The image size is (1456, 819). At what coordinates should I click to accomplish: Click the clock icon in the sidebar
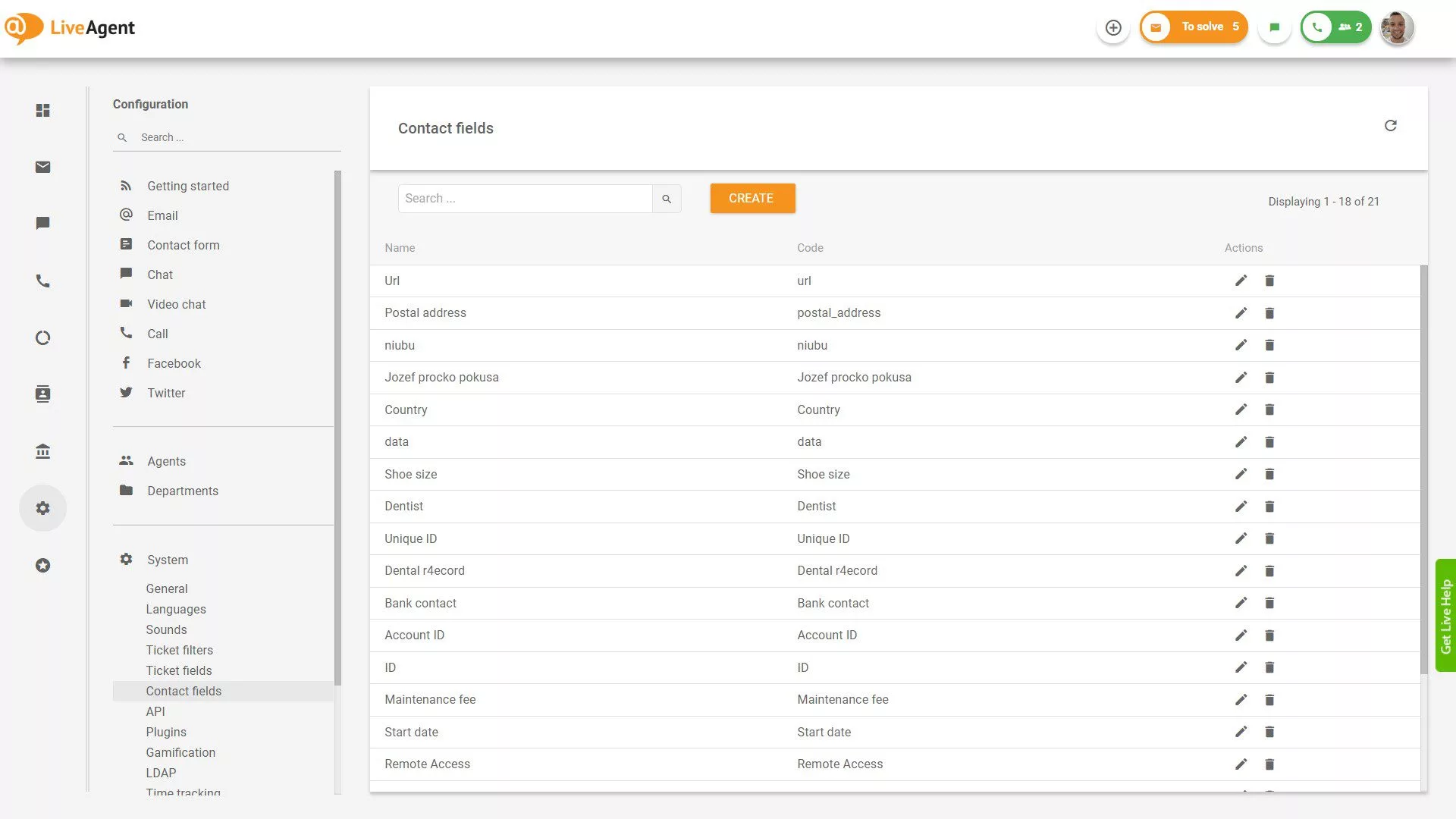point(42,337)
